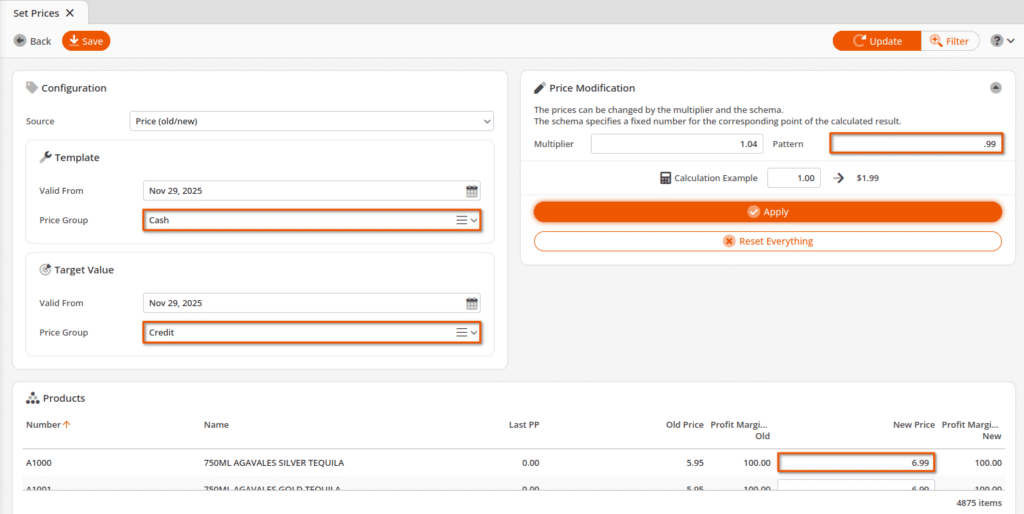Sort by the Name column header
Viewport: 1024px width, 514px height.
pyautogui.click(x=216, y=425)
